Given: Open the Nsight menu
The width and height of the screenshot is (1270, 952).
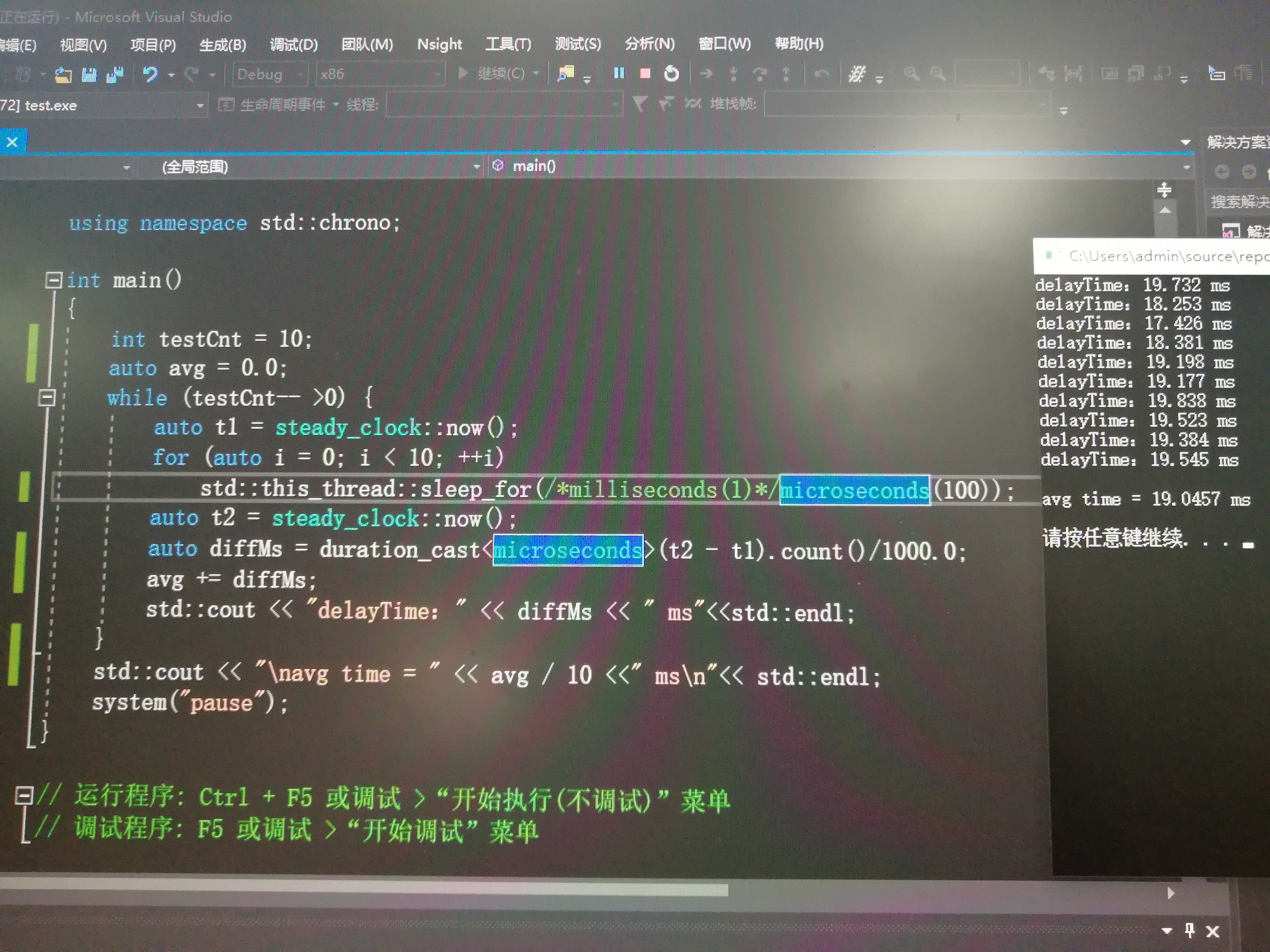Looking at the screenshot, I should pos(439,44).
